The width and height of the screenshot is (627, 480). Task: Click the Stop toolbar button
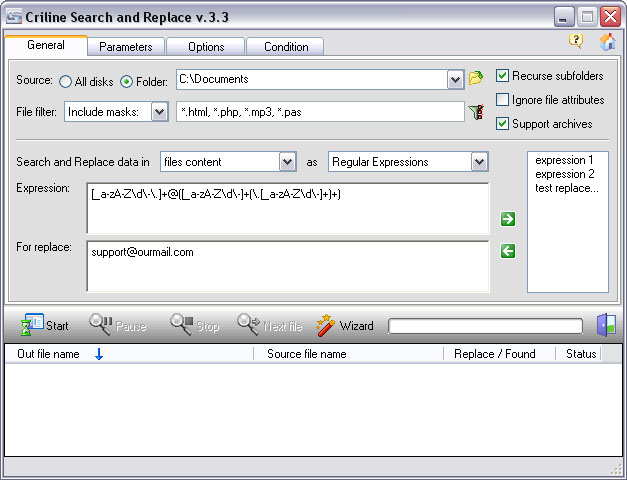pos(194,326)
